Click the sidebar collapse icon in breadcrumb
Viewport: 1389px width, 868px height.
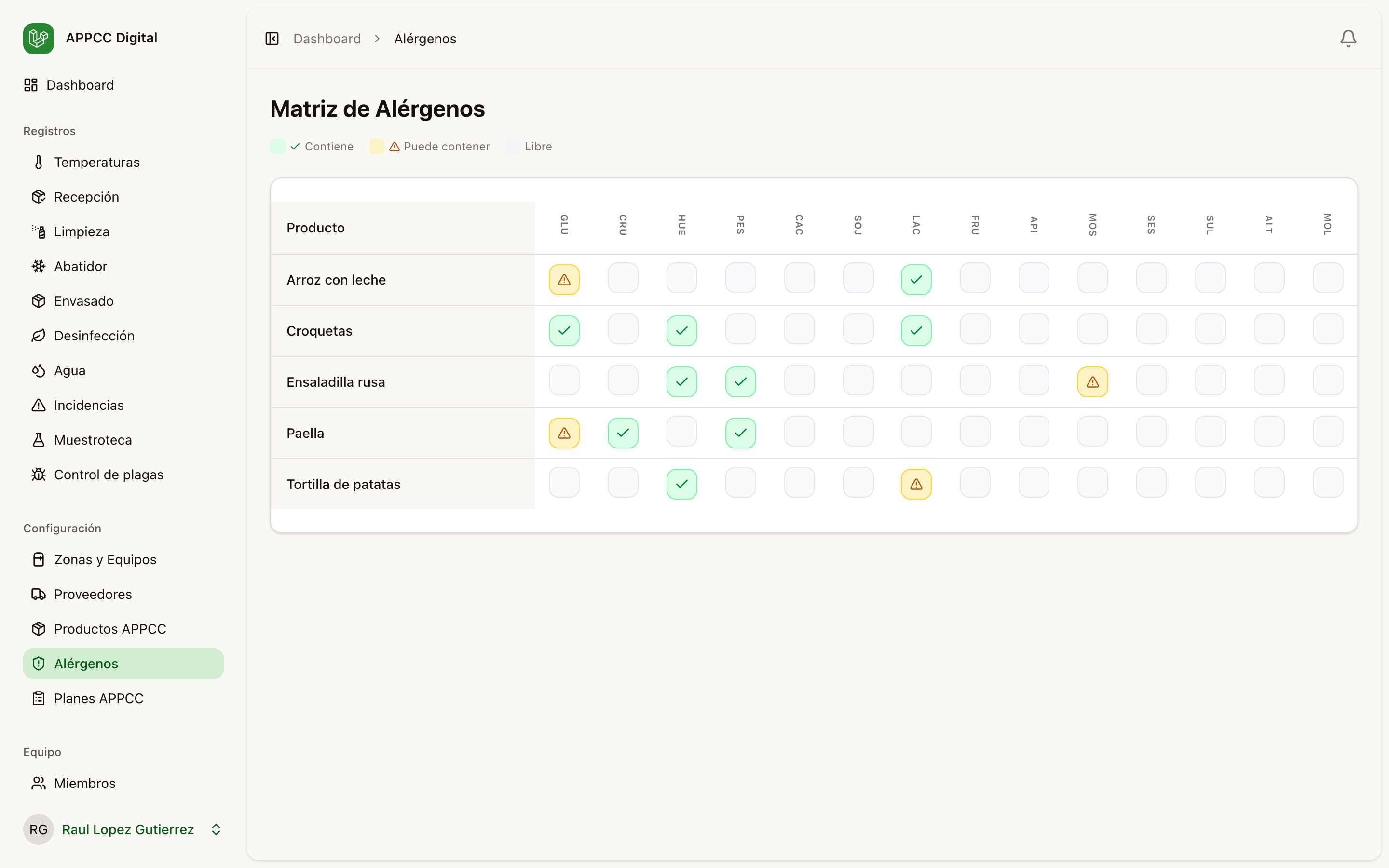click(272, 38)
